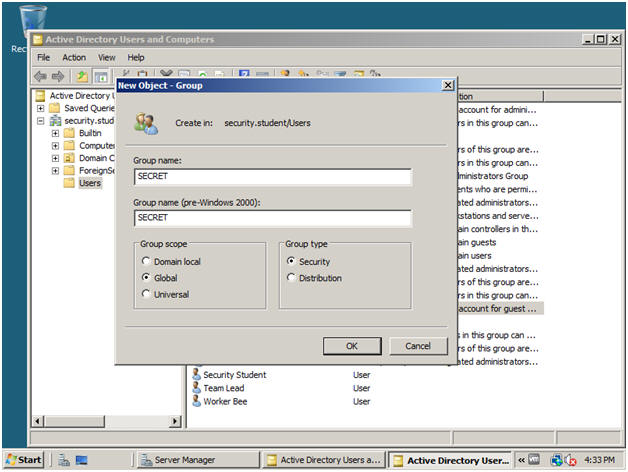Toggle the Show/Hide Console Tree icon
The height and width of the screenshot is (472, 628).
tap(101, 76)
